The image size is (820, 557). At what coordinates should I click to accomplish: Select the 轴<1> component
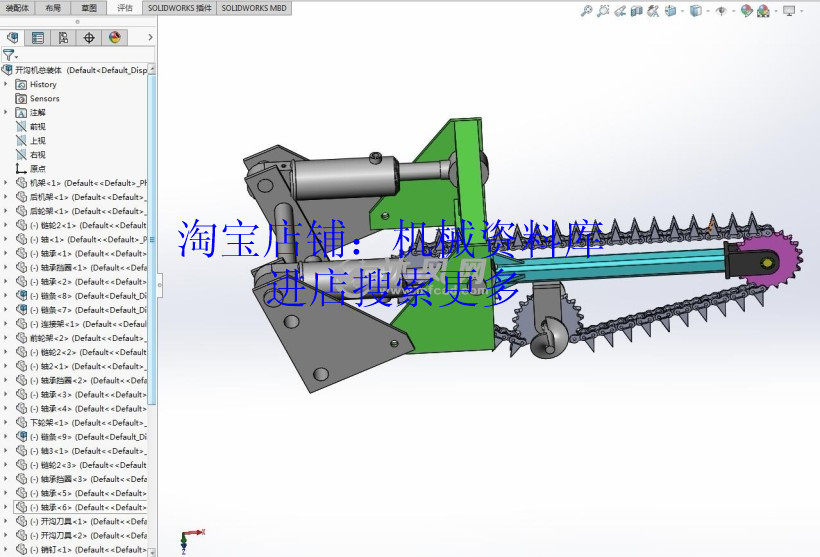tap(81, 240)
